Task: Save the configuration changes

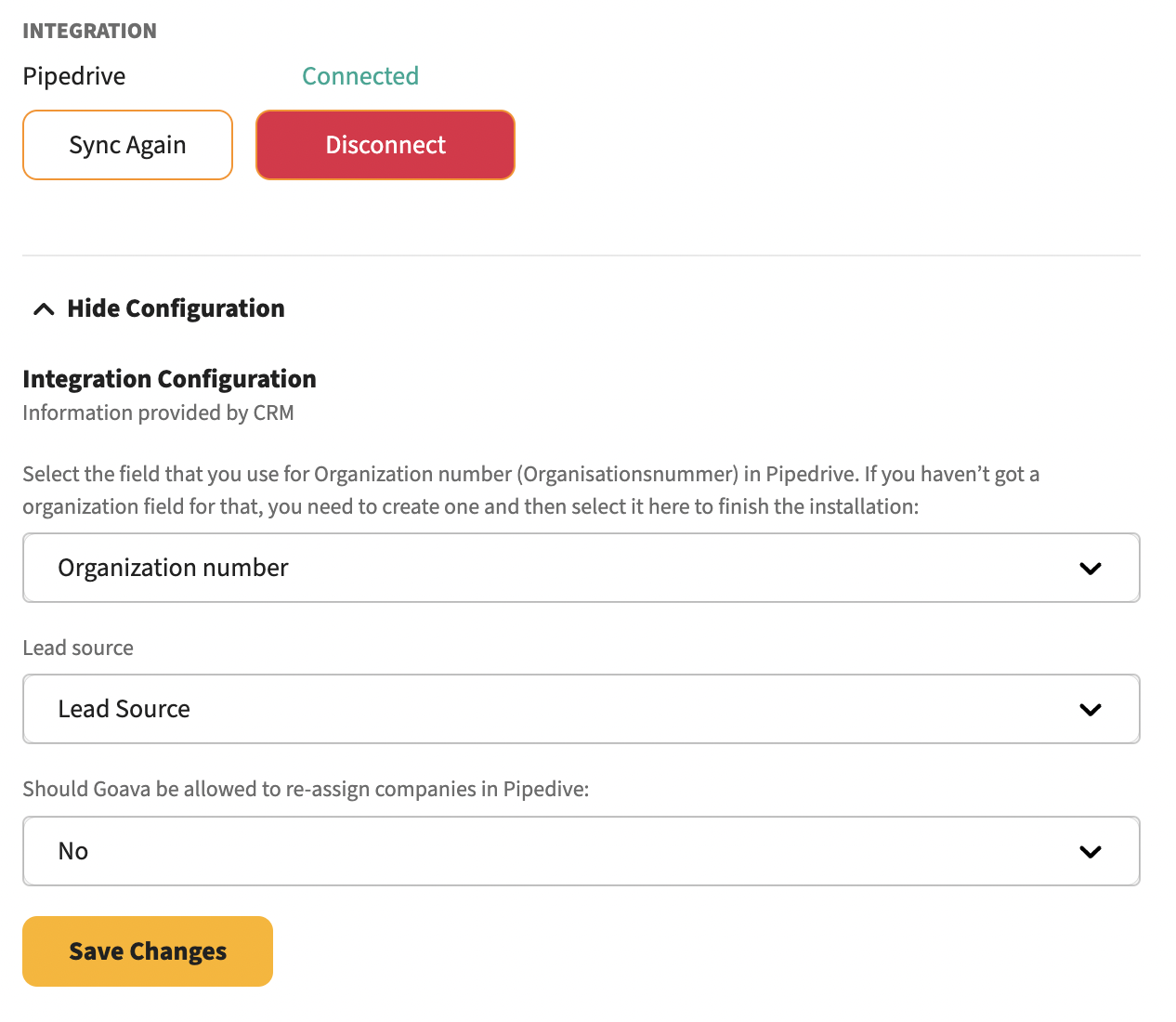Action: pos(148,951)
